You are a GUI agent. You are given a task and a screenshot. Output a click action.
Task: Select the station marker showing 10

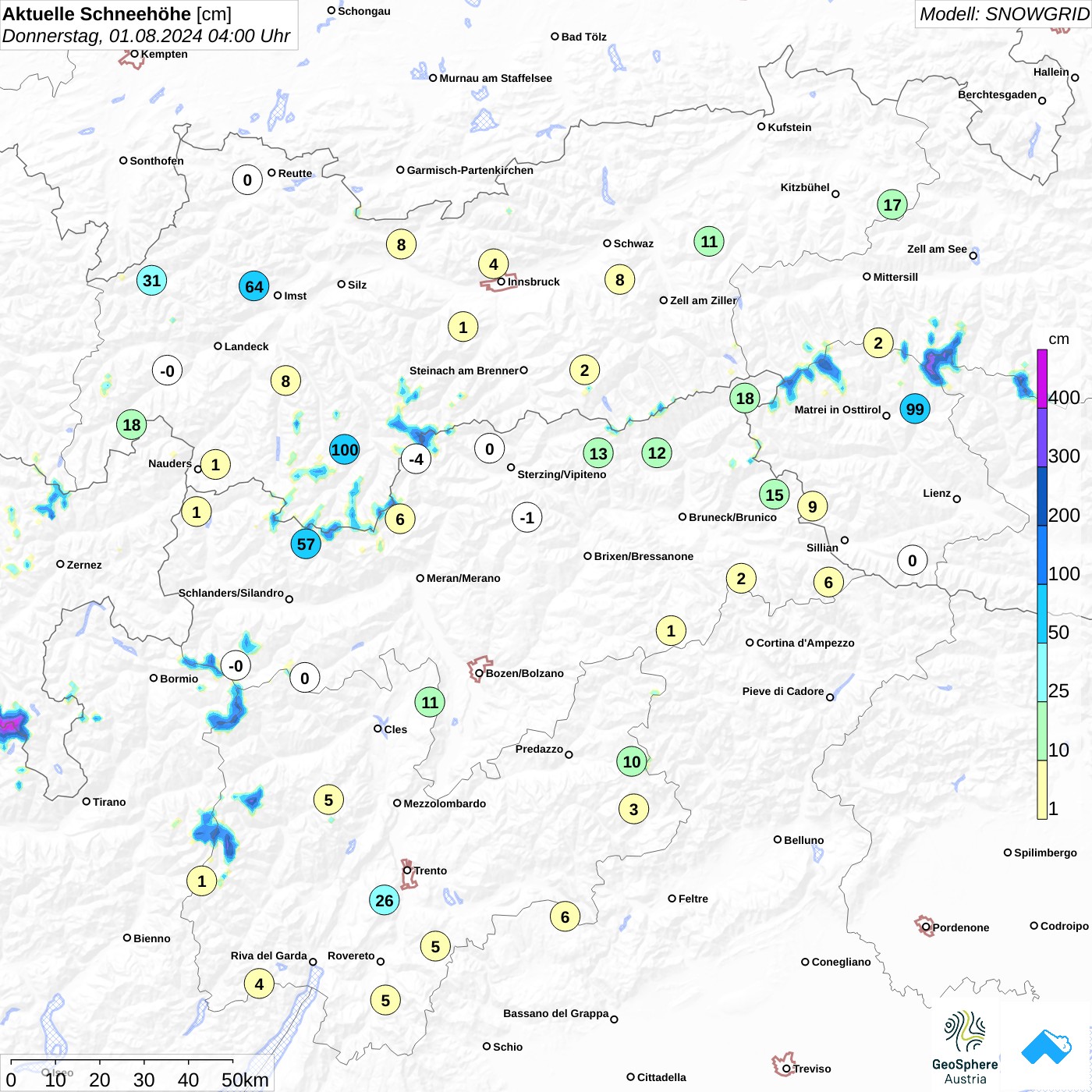pos(632,761)
